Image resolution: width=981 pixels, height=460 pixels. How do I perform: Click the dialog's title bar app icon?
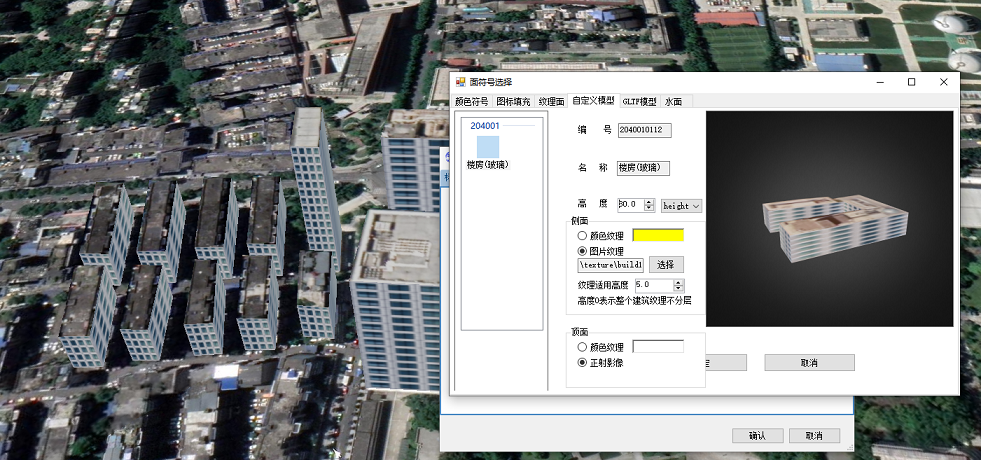pyautogui.click(x=461, y=82)
